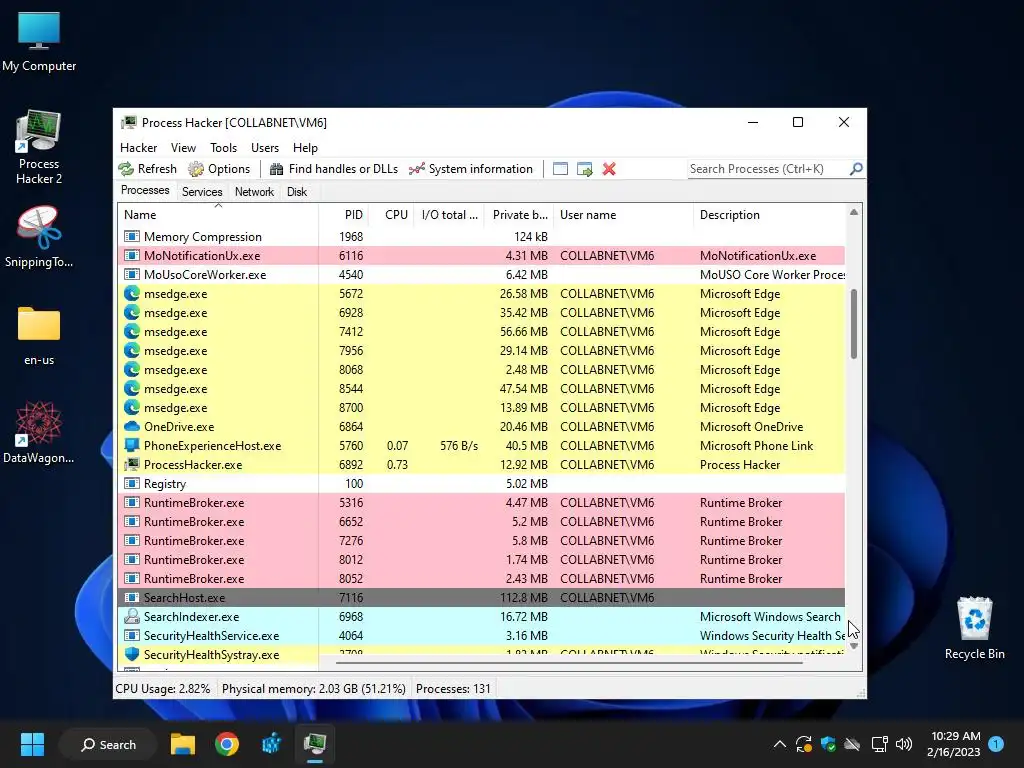This screenshot has height=768, width=1024.
Task: Open Find handles or DLLs
Action: tap(334, 169)
